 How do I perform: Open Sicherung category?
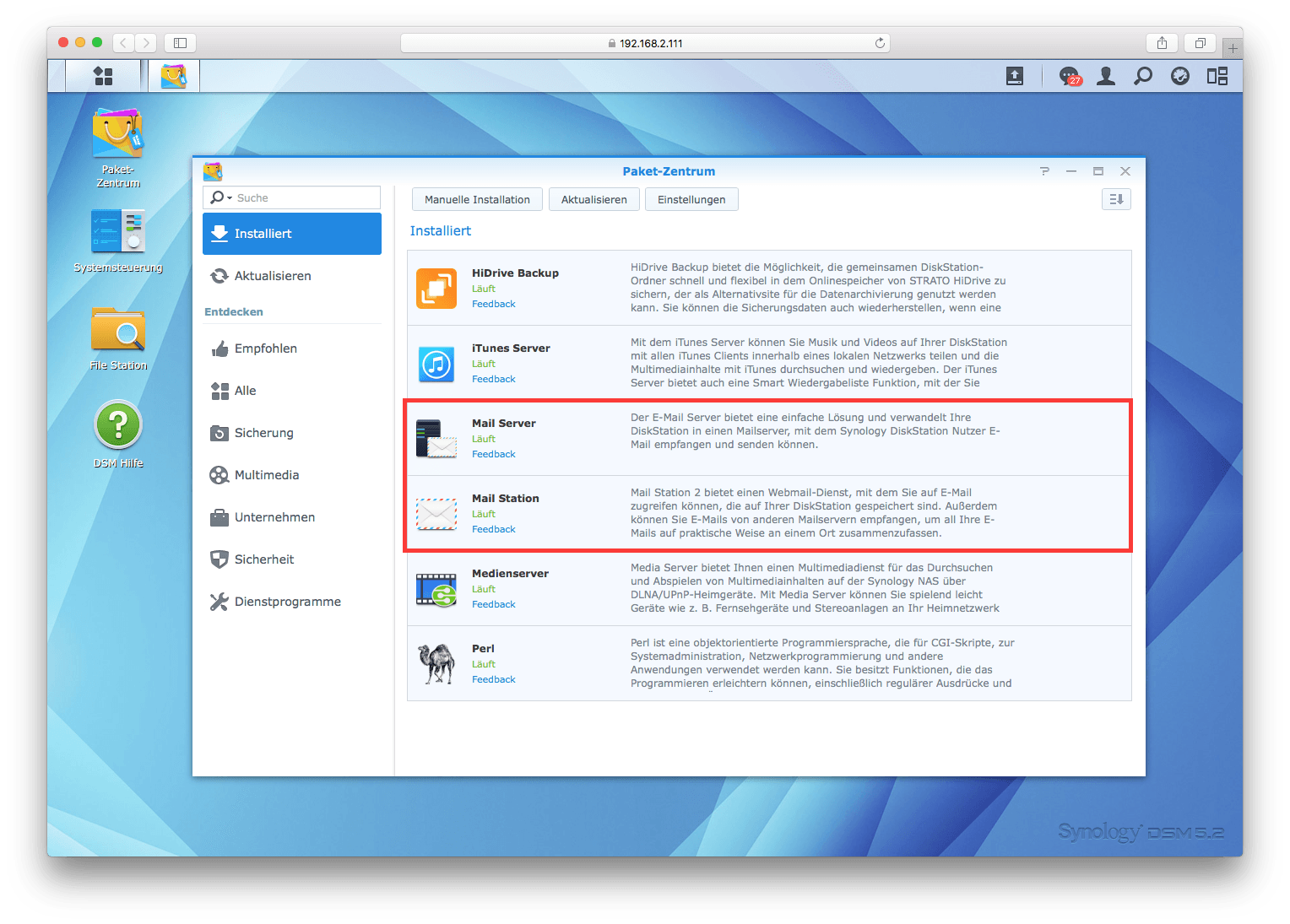(292, 433)
